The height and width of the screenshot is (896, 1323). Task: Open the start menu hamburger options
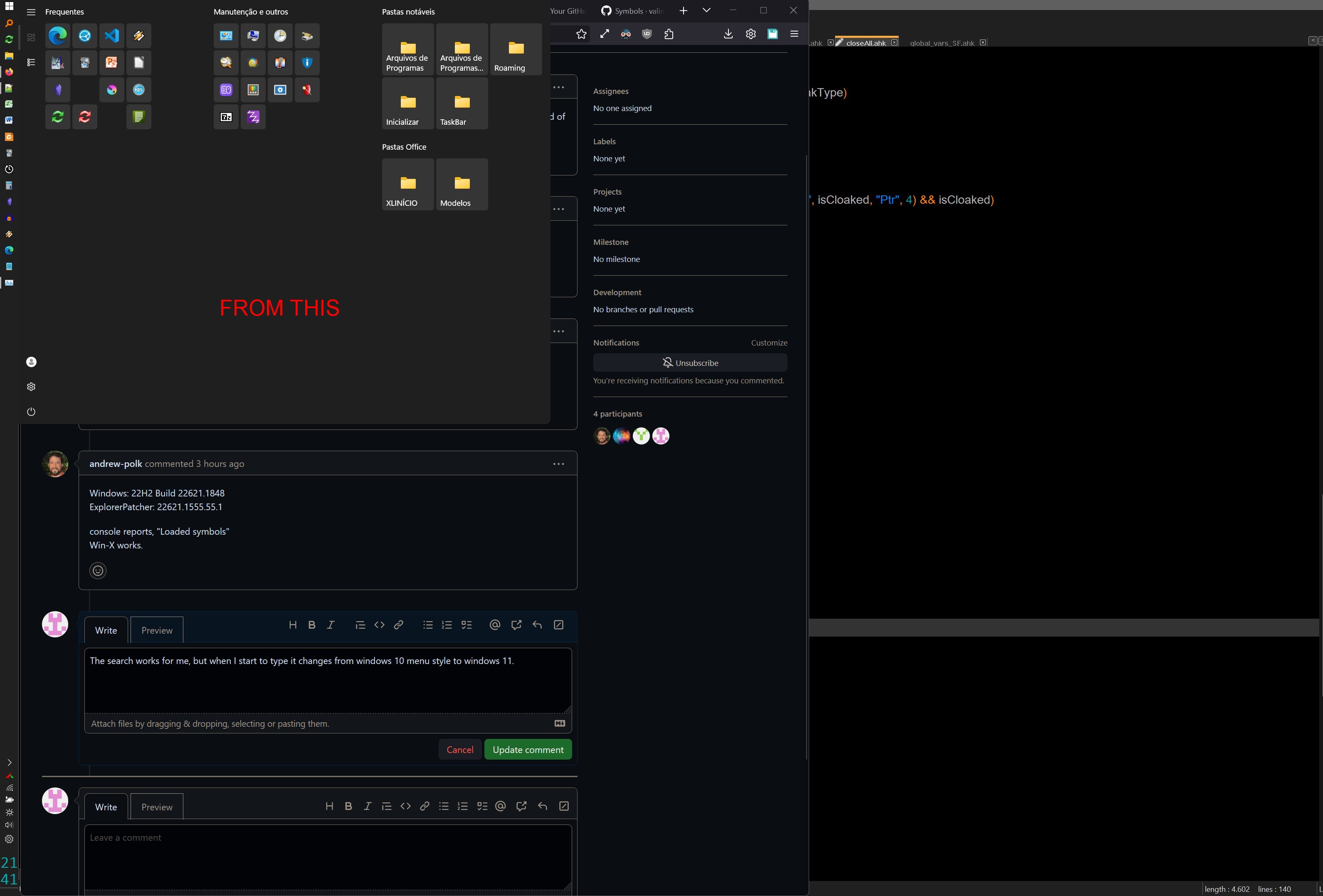point(31,11)
